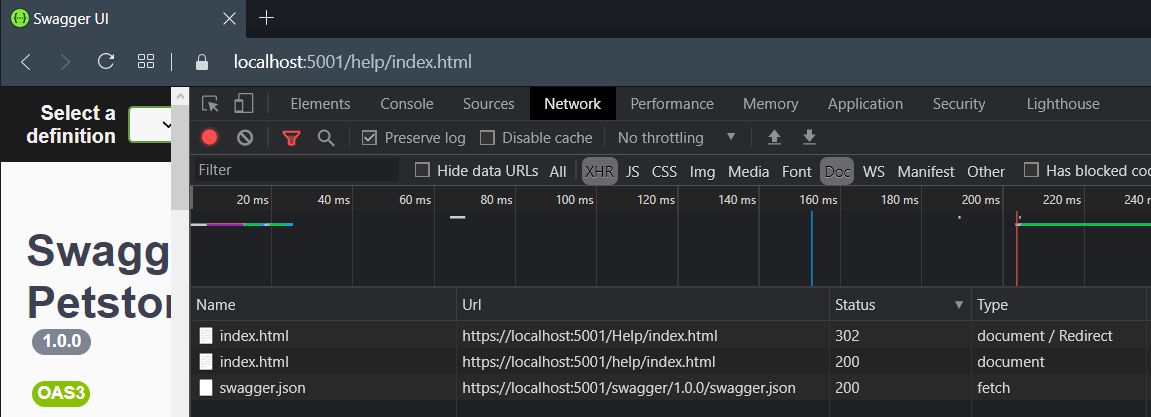1151x417 pixels.
Task: Open the Performance tab
Action: (672, 104)
